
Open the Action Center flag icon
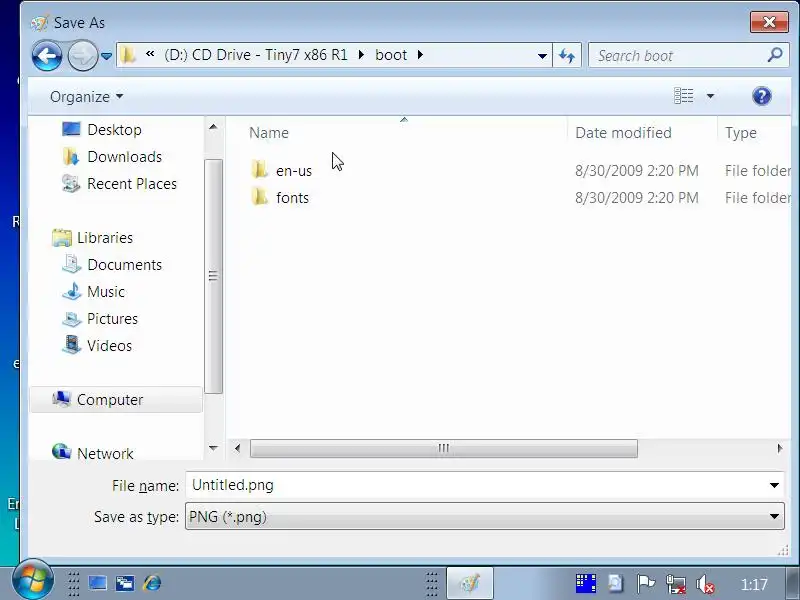[646, 583]
